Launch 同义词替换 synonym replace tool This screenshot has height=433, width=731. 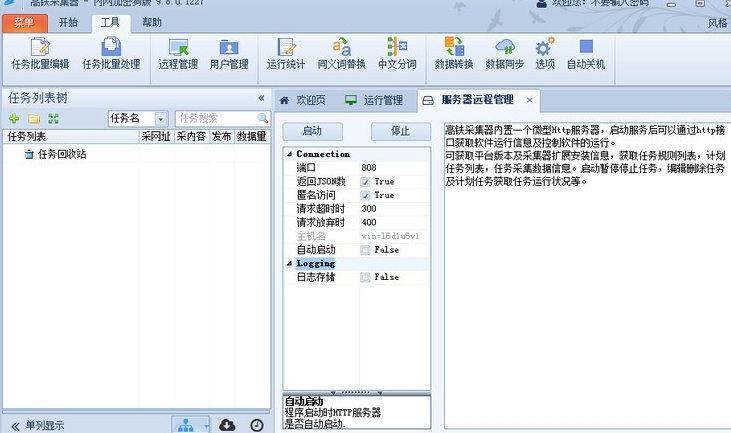(341, 54)
